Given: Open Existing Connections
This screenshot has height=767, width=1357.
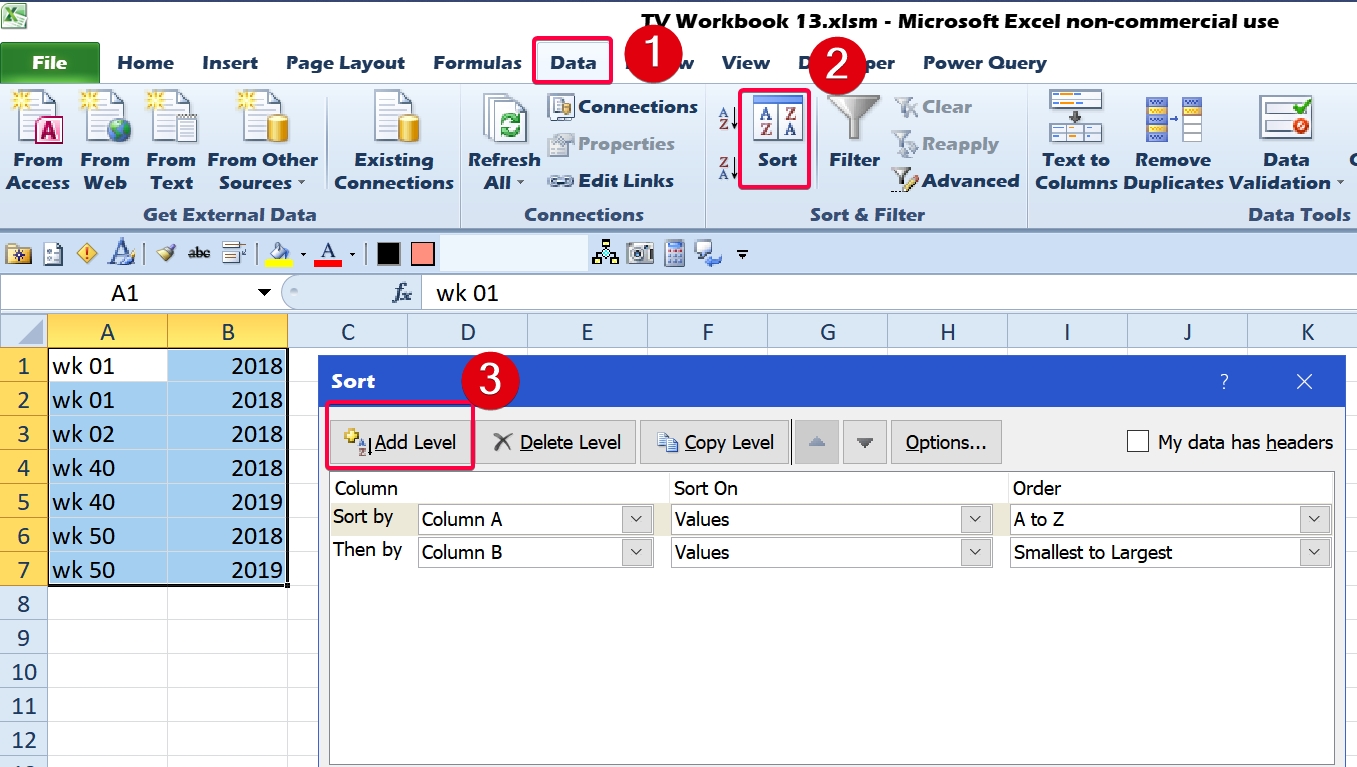Looking at the screenshot, I should [394, 141].
